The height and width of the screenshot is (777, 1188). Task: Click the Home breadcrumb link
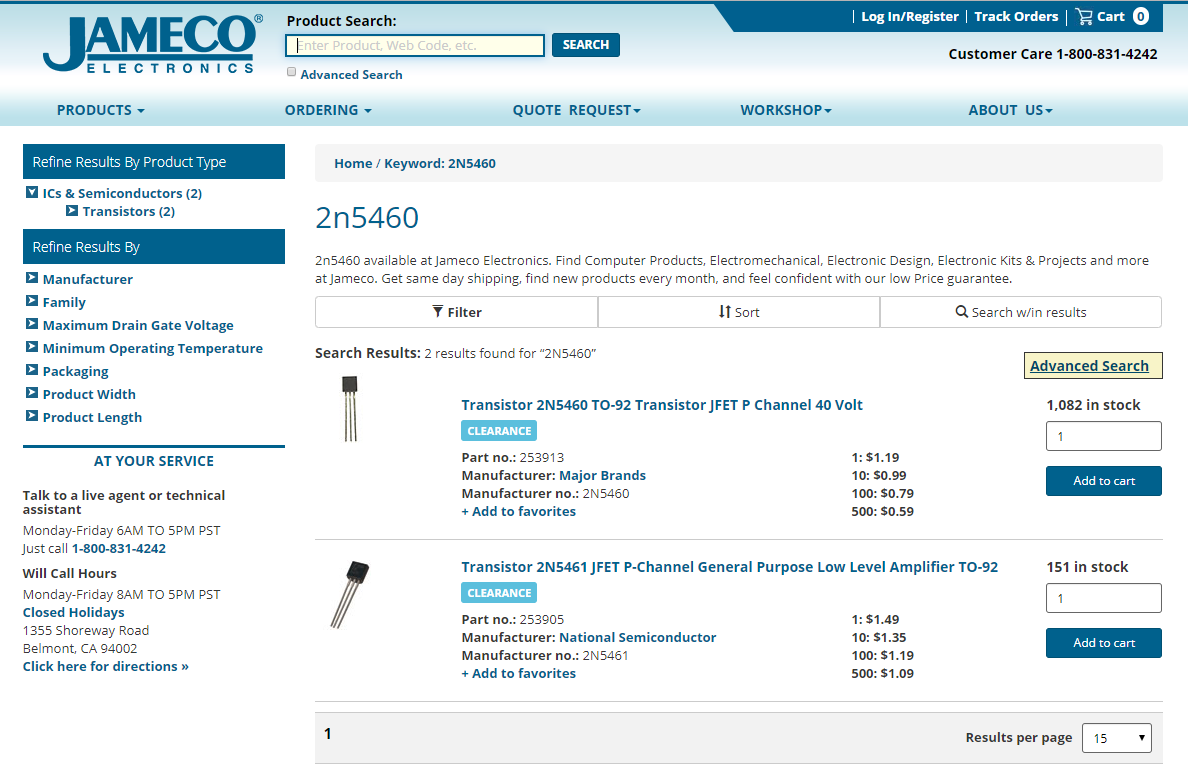[x=353, y=164]
